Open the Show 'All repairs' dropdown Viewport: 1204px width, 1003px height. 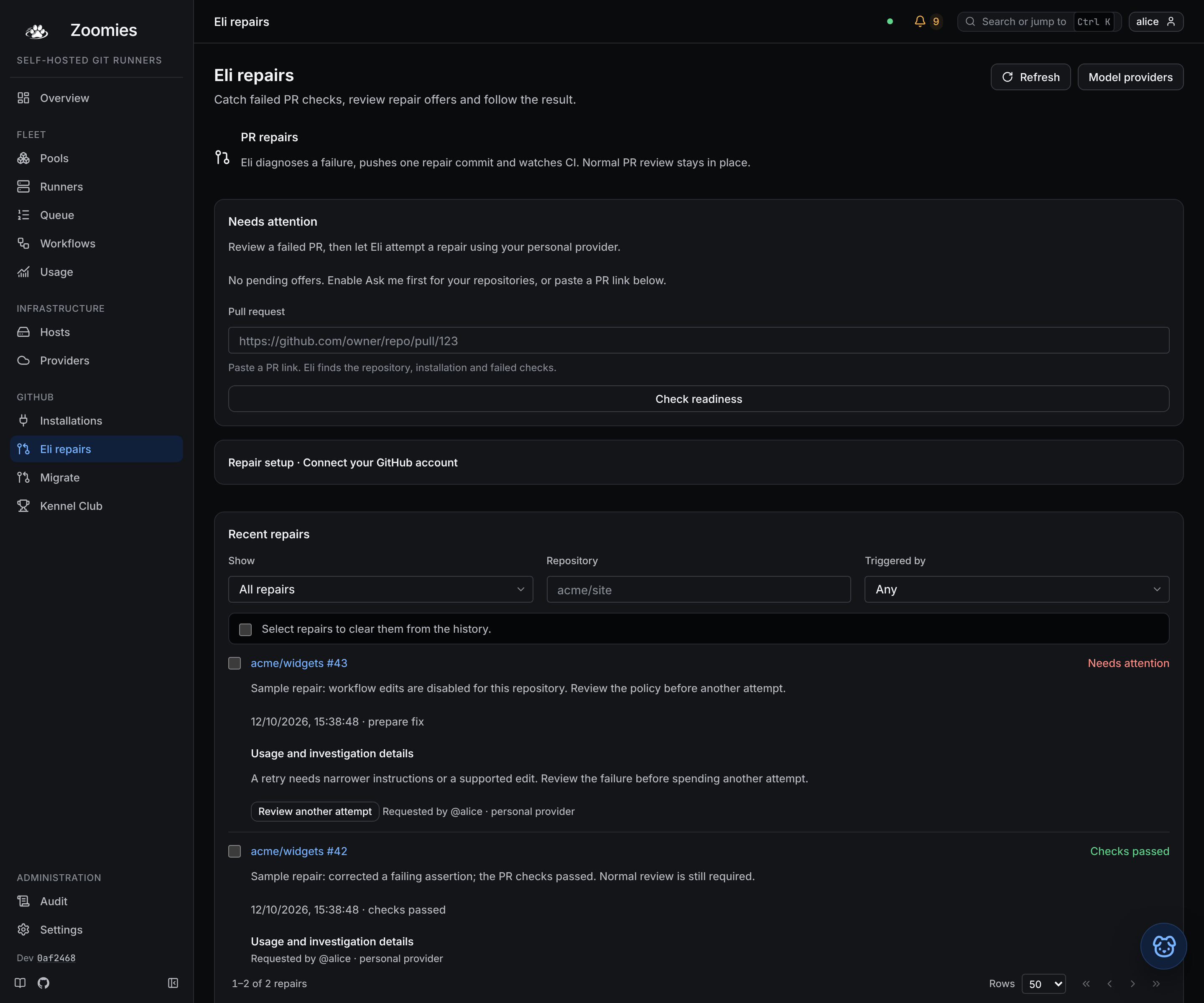tap(381, 589)
